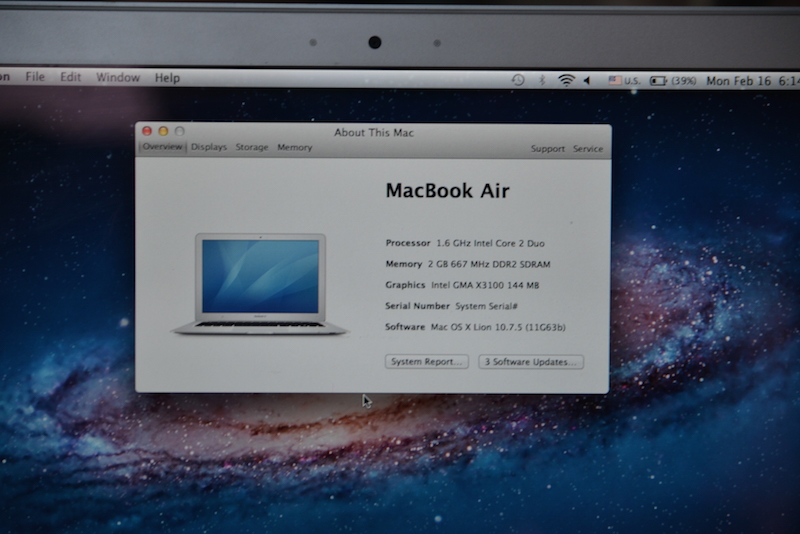The width and height of the screenshot is (800, 534).
Task: Open the System Report button
Action: [x=427, y=362]
